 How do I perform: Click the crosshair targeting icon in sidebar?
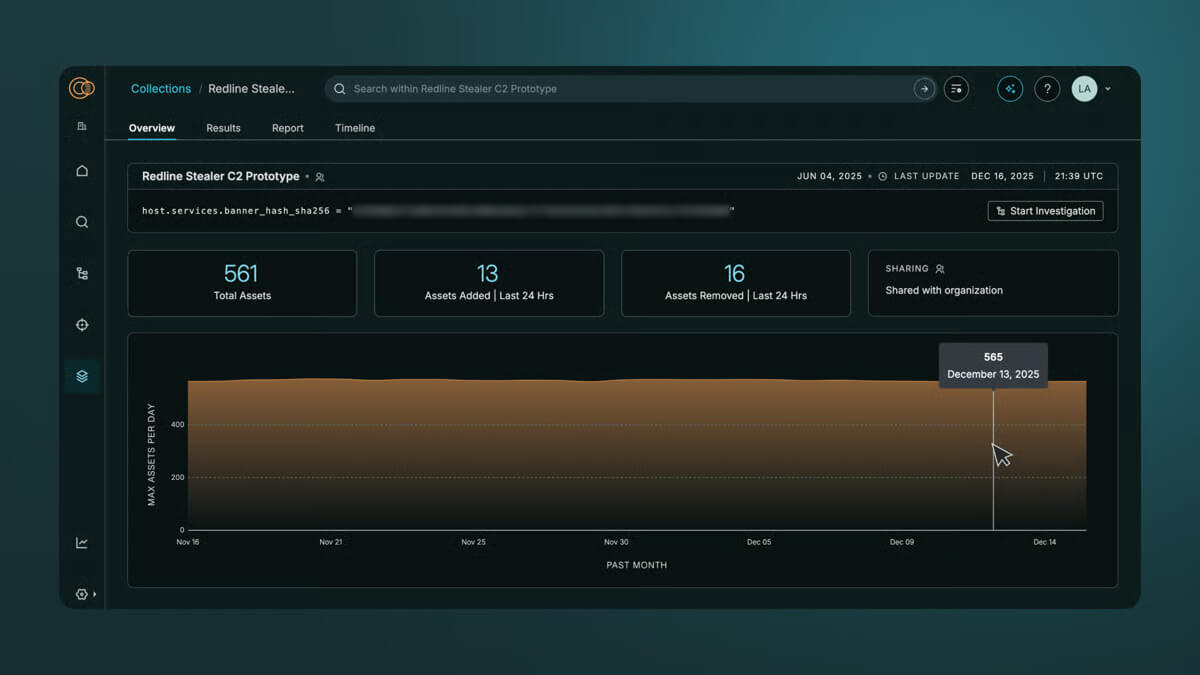[x=82, y=324]
